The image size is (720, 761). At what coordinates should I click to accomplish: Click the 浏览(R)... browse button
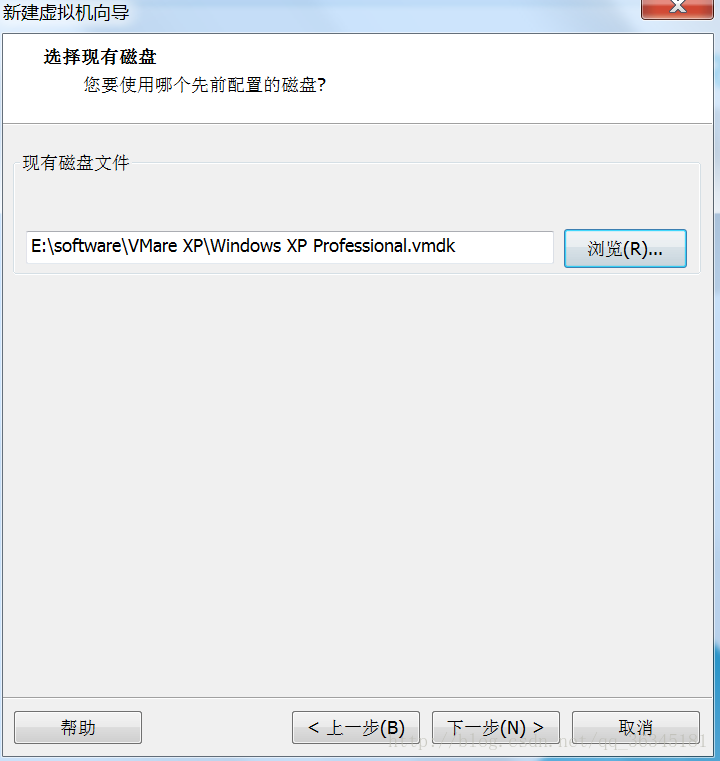tap(625, 248)
